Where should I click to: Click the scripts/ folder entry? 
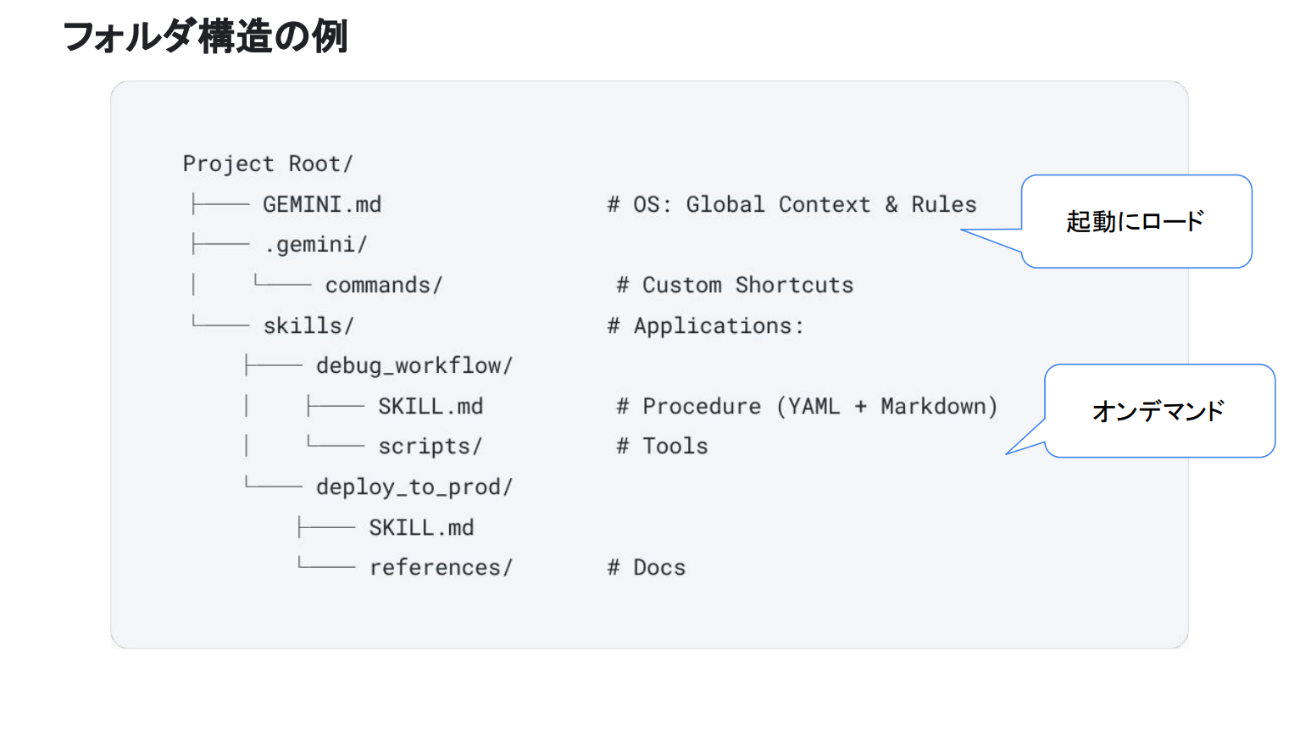(x=430, y=446)
